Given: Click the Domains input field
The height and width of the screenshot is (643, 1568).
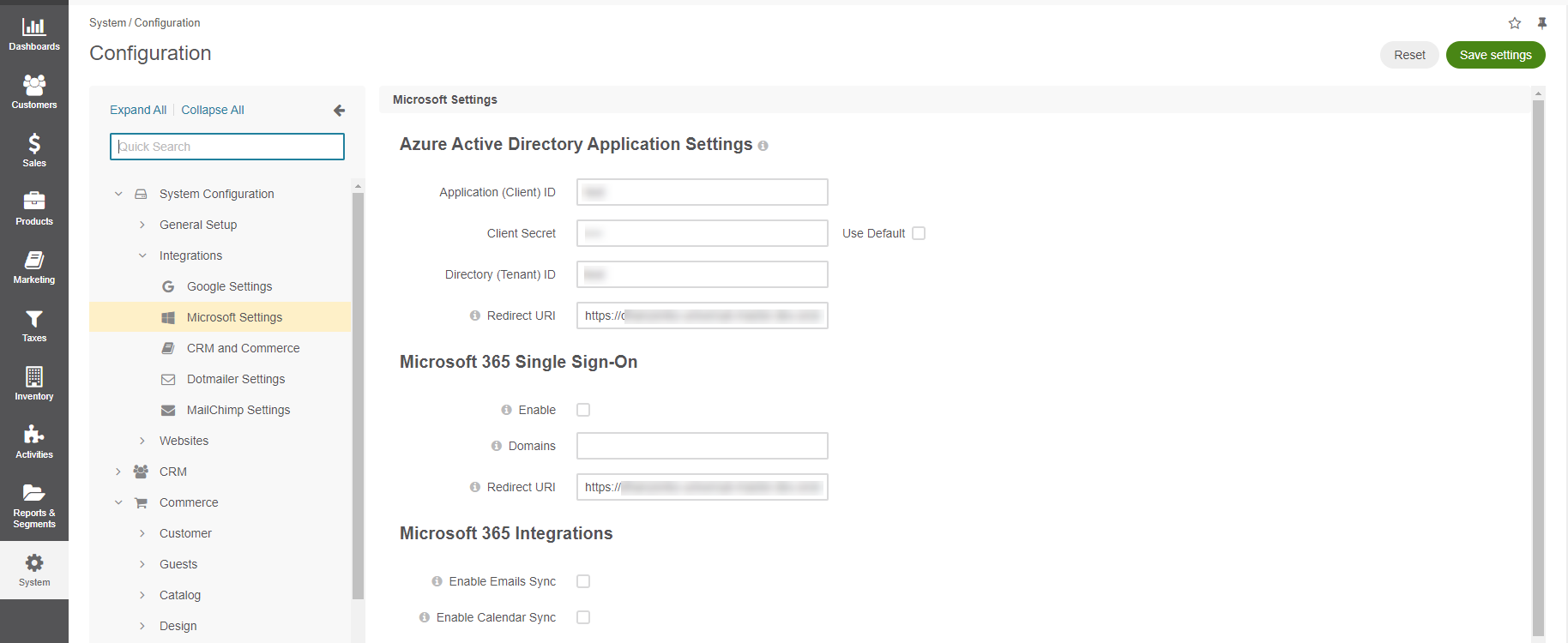Looking at the screenshot, I should coord(703,446).
